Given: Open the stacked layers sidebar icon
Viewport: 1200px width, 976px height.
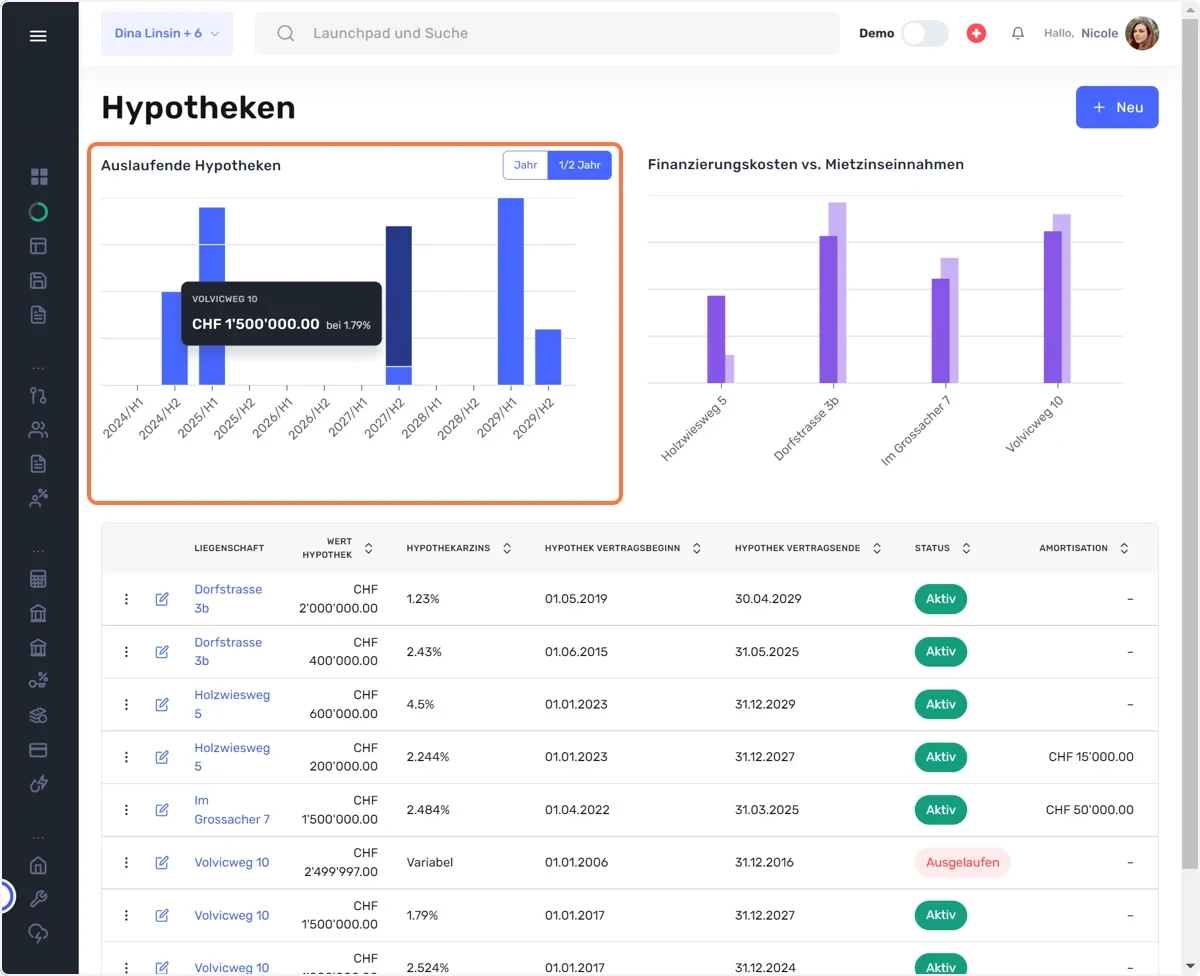Looking at the screenshot, I should [39, 716].
